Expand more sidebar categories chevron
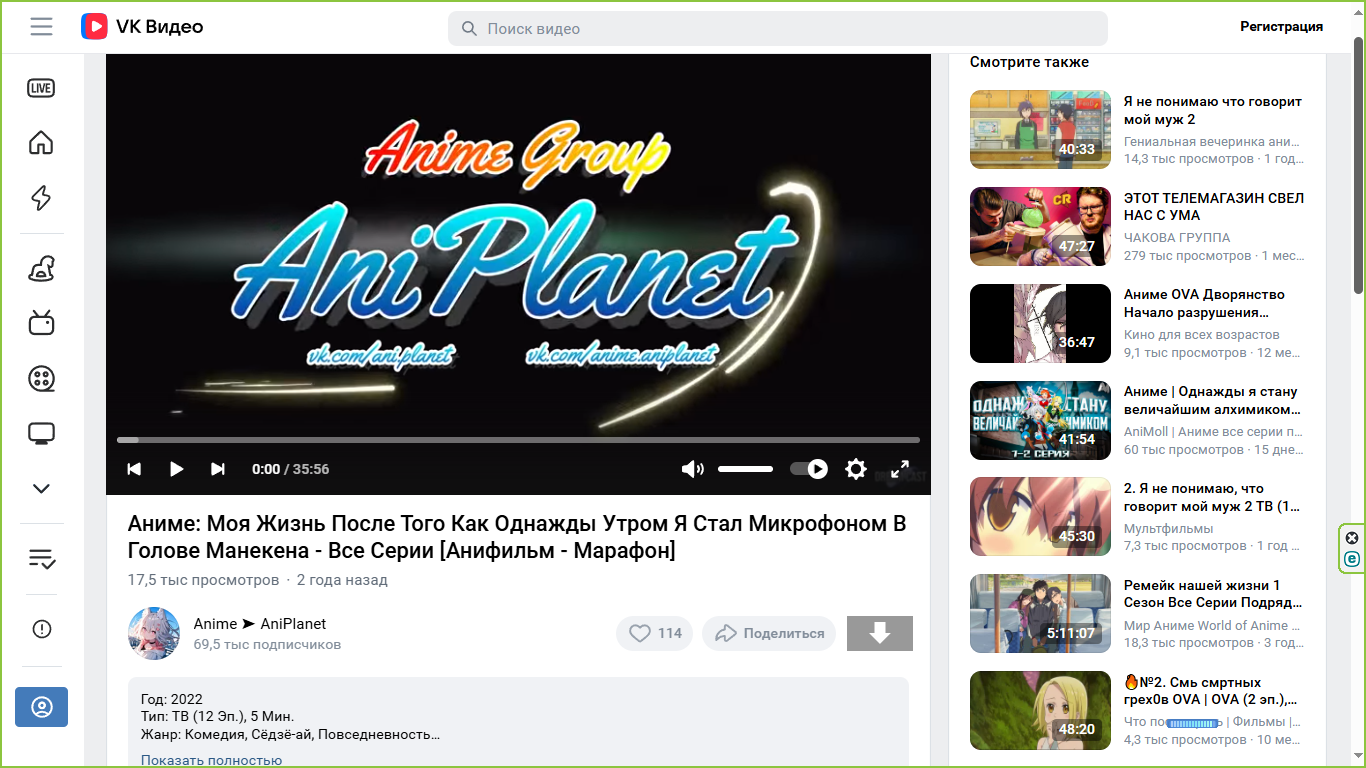 [x=41, y=489]
